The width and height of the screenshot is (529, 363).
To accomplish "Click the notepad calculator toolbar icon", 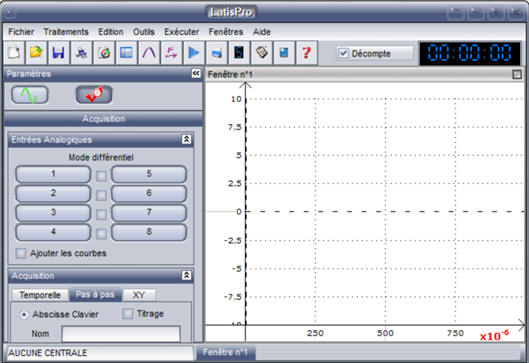I will [x=261, y=53].
